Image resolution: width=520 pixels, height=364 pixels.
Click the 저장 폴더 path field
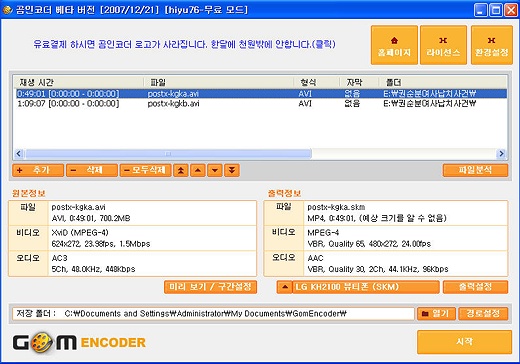[x=213, y=314]
